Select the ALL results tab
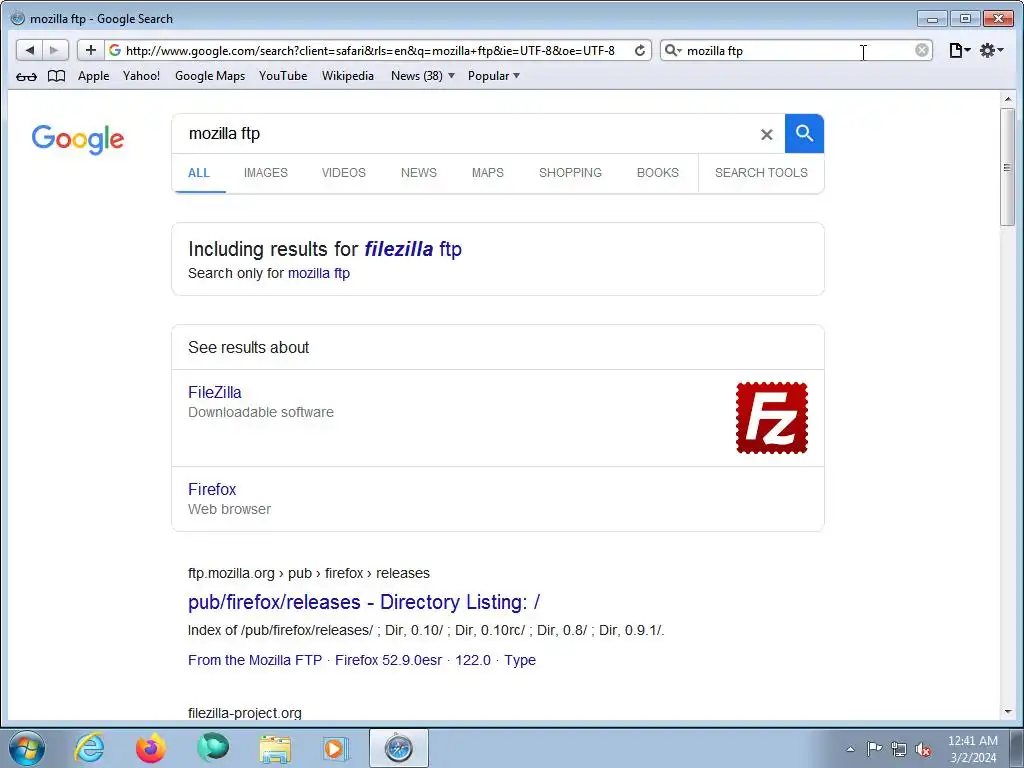The image size is (1024, 768). tap(199, 173)
